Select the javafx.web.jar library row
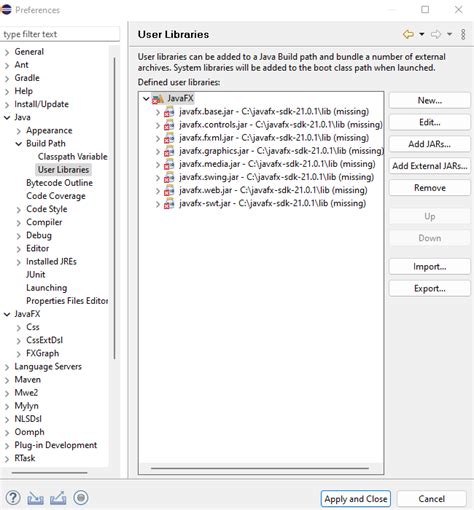Viewport: 474px width, 510px height. [x=273, y=190]
